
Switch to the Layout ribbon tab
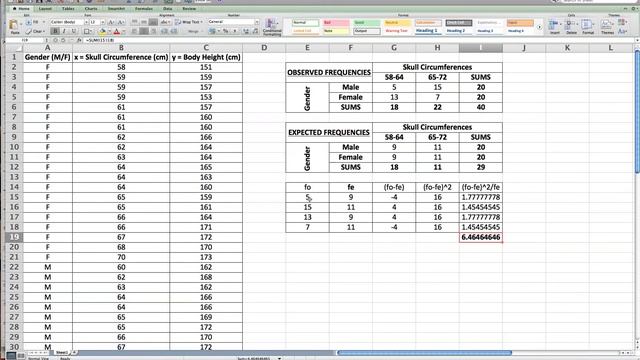point(45,9)
